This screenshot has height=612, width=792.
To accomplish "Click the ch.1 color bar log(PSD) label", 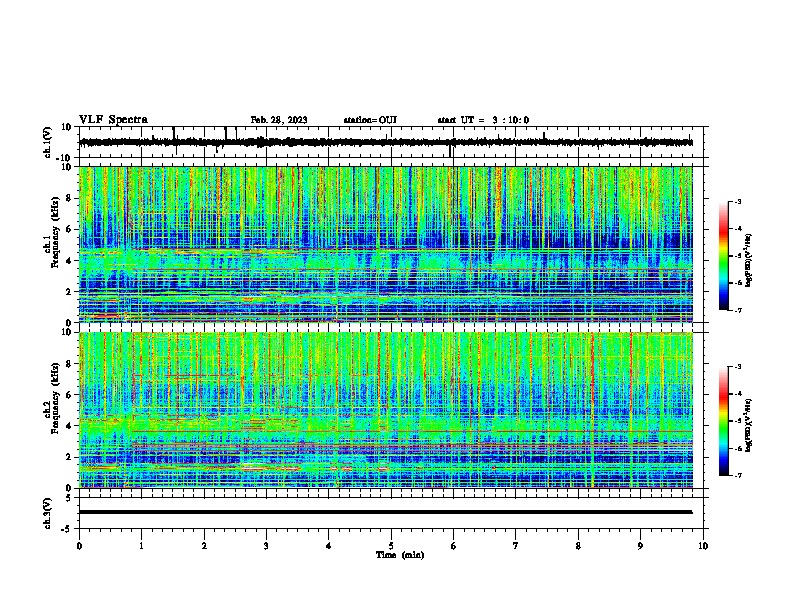I will point(748,261).
